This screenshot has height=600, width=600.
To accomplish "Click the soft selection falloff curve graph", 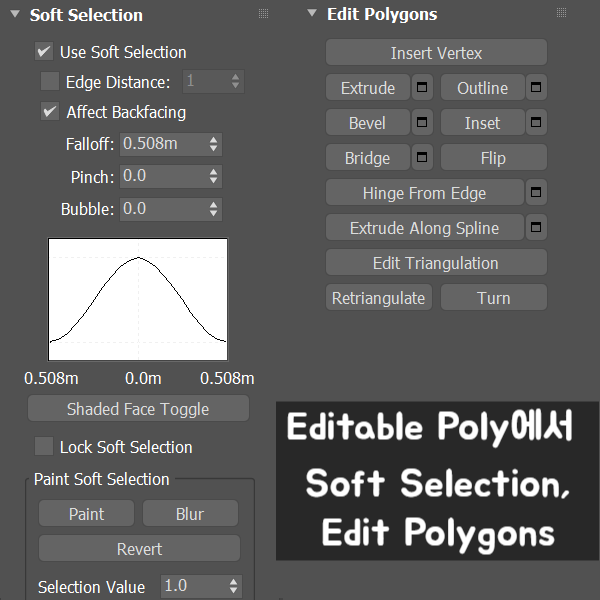I will (138, 299).
